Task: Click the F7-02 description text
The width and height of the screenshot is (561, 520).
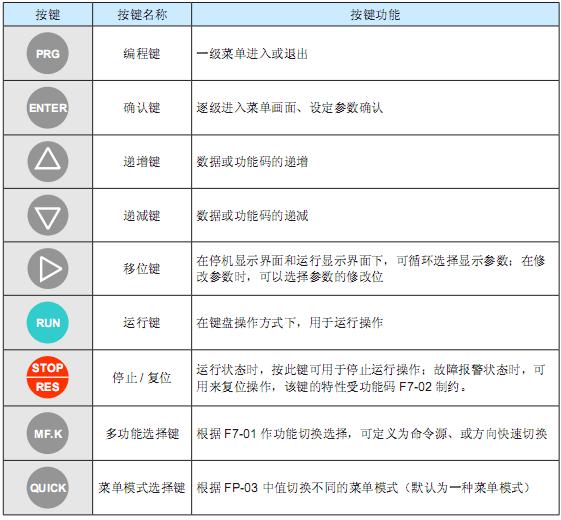Action: point(371,378)
